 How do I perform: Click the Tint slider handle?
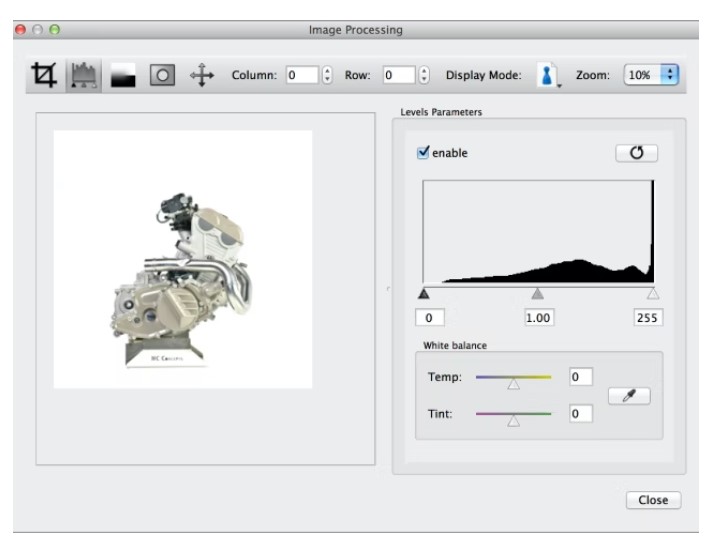point(513,420)
